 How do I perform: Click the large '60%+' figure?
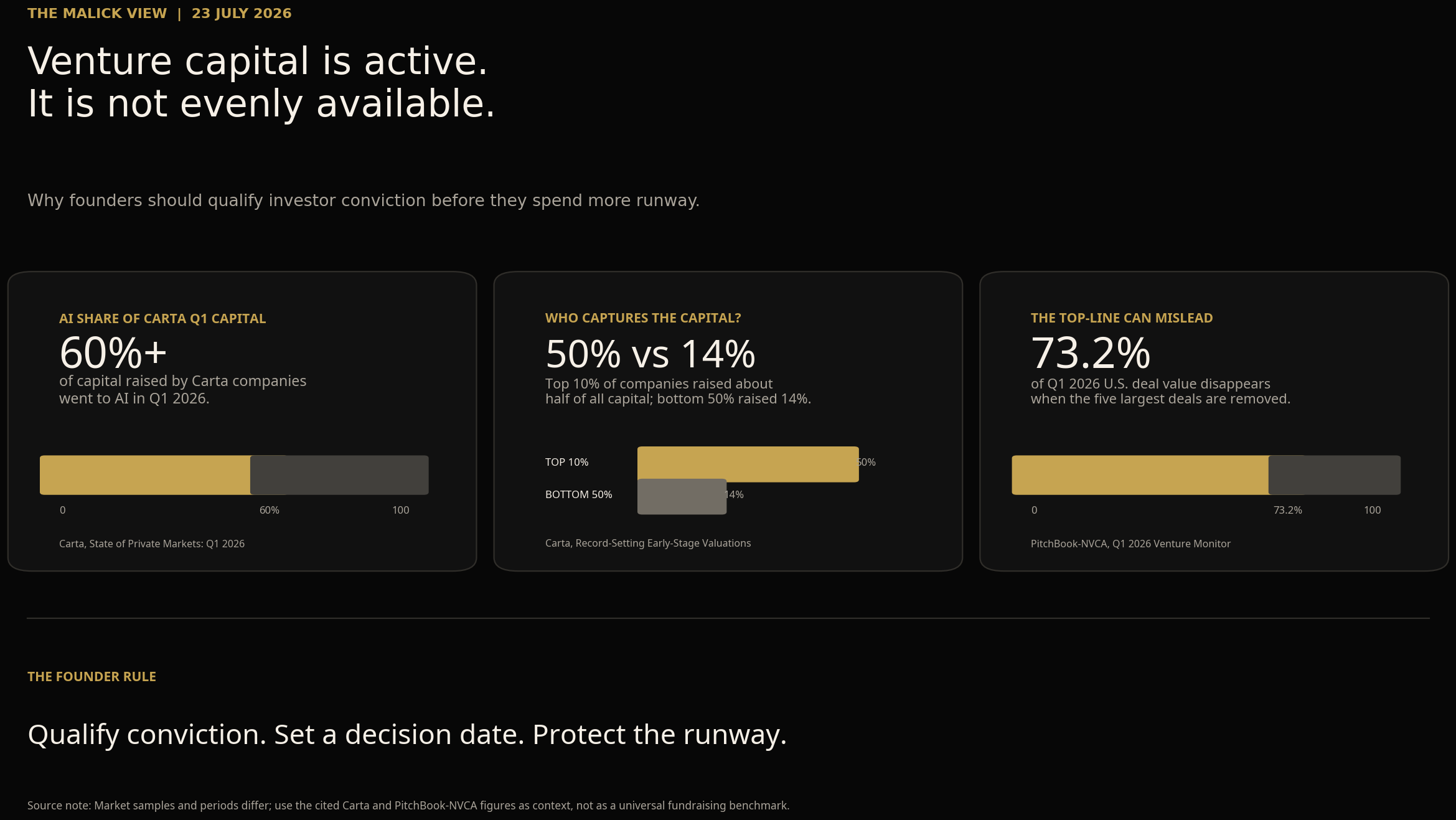coord(113,352)
